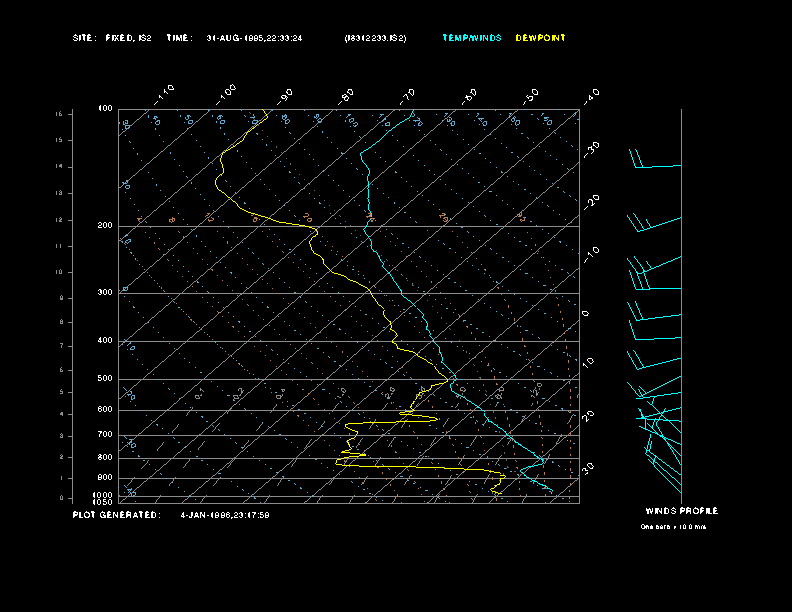The width and height of the screenshot is (792, 612).
Task: Select the 'SITE:' header label
Action: (x=84, y=38)
